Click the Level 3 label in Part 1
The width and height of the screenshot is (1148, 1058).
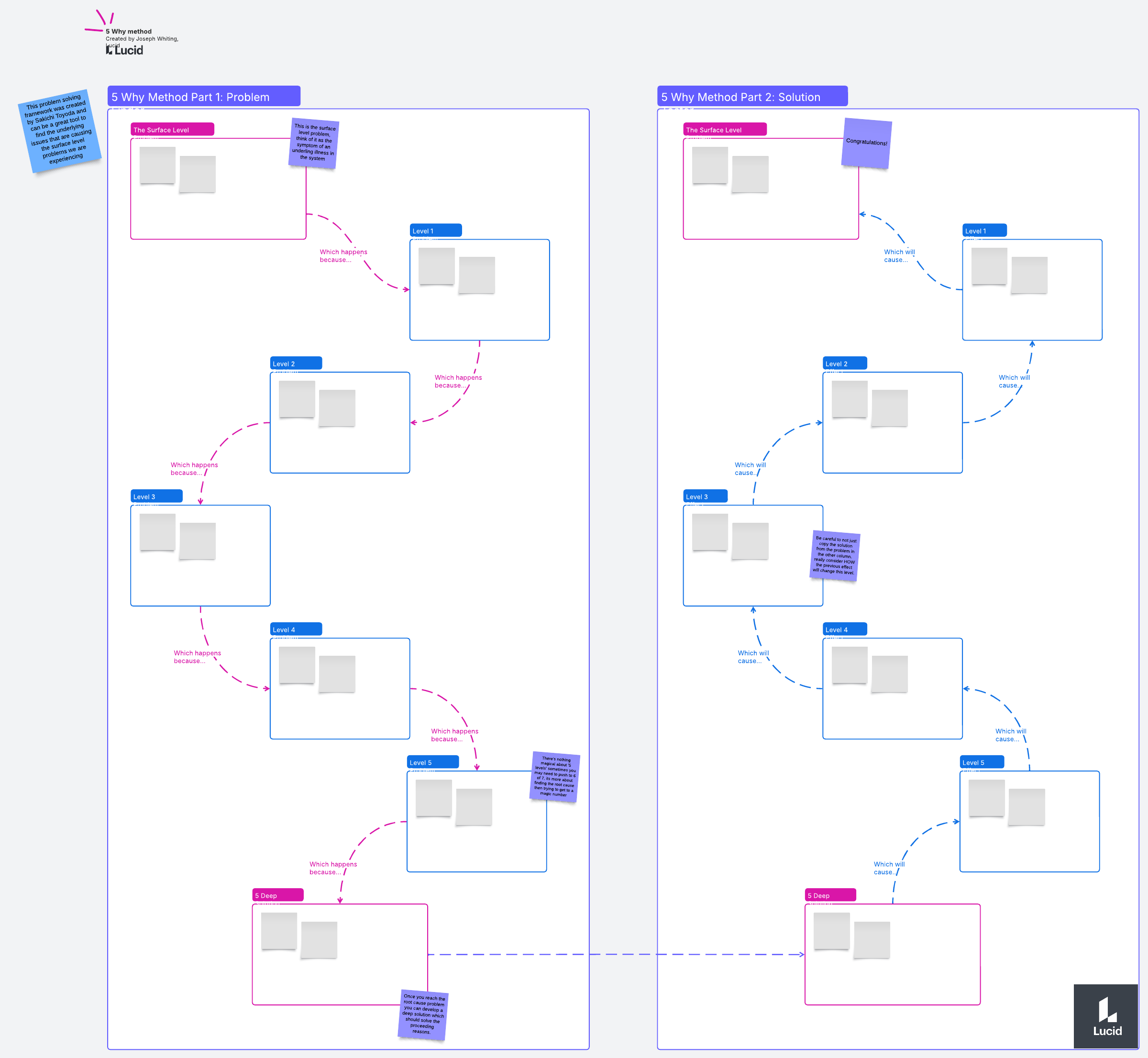pyautogui.click(x=156, y=496)
